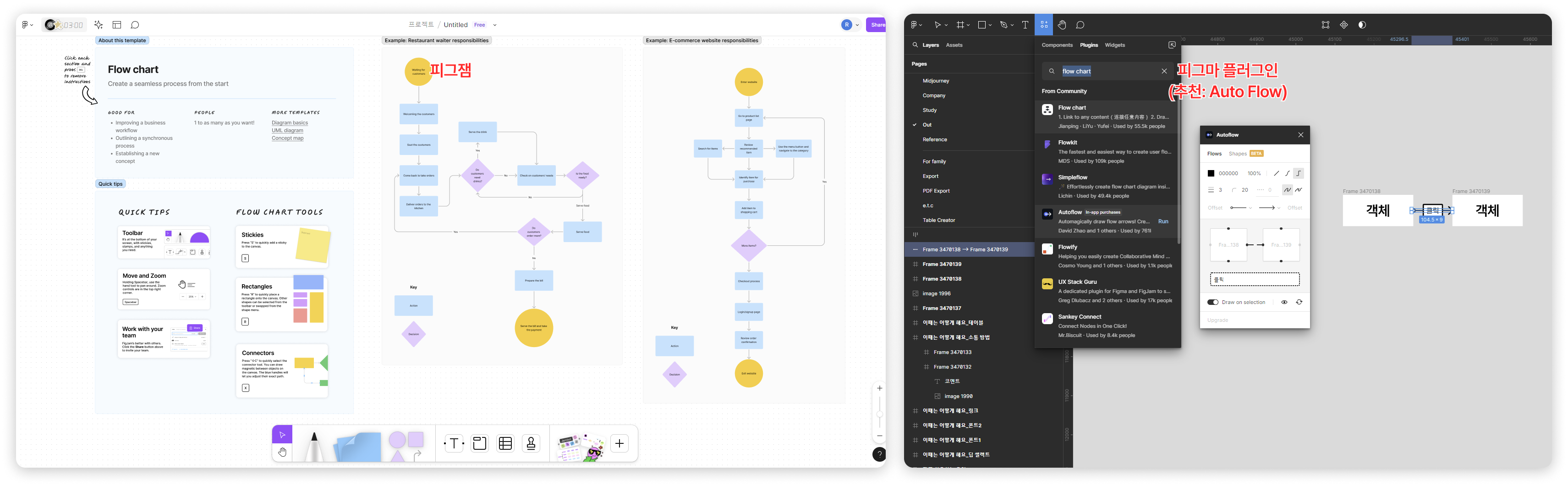
Task: Pick the FigJam sticky notes tool
Action: point(358,447)
